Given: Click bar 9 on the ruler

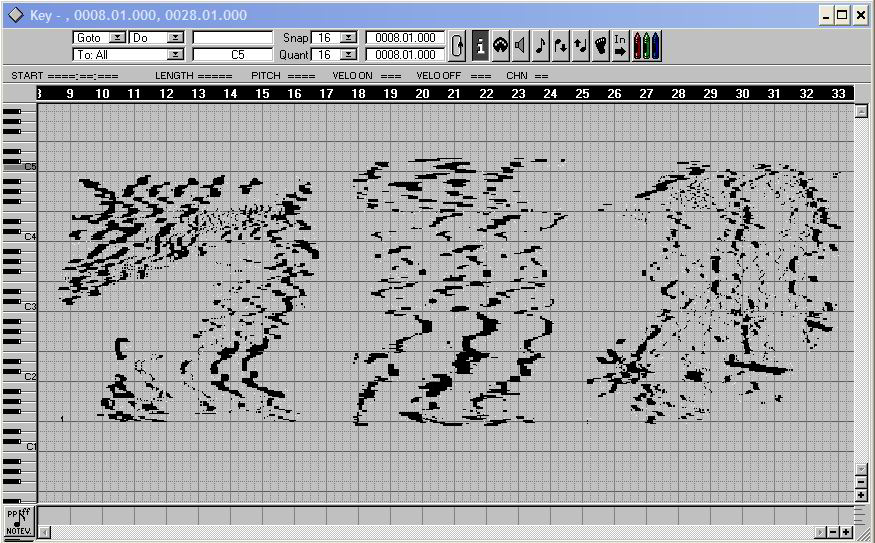Looking at the screenshot, I should point(70,94).
